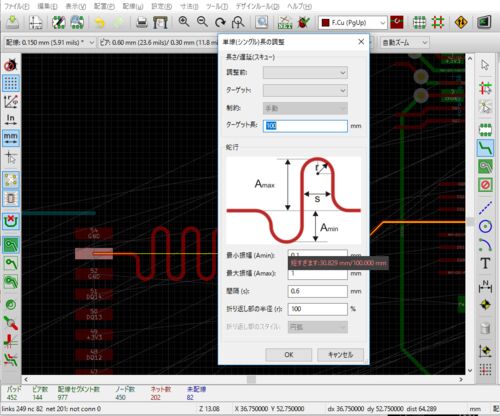Screen dimensions: 500x416
Task: Run design rules check ladybug icon
Action: (x=304, y=22)
